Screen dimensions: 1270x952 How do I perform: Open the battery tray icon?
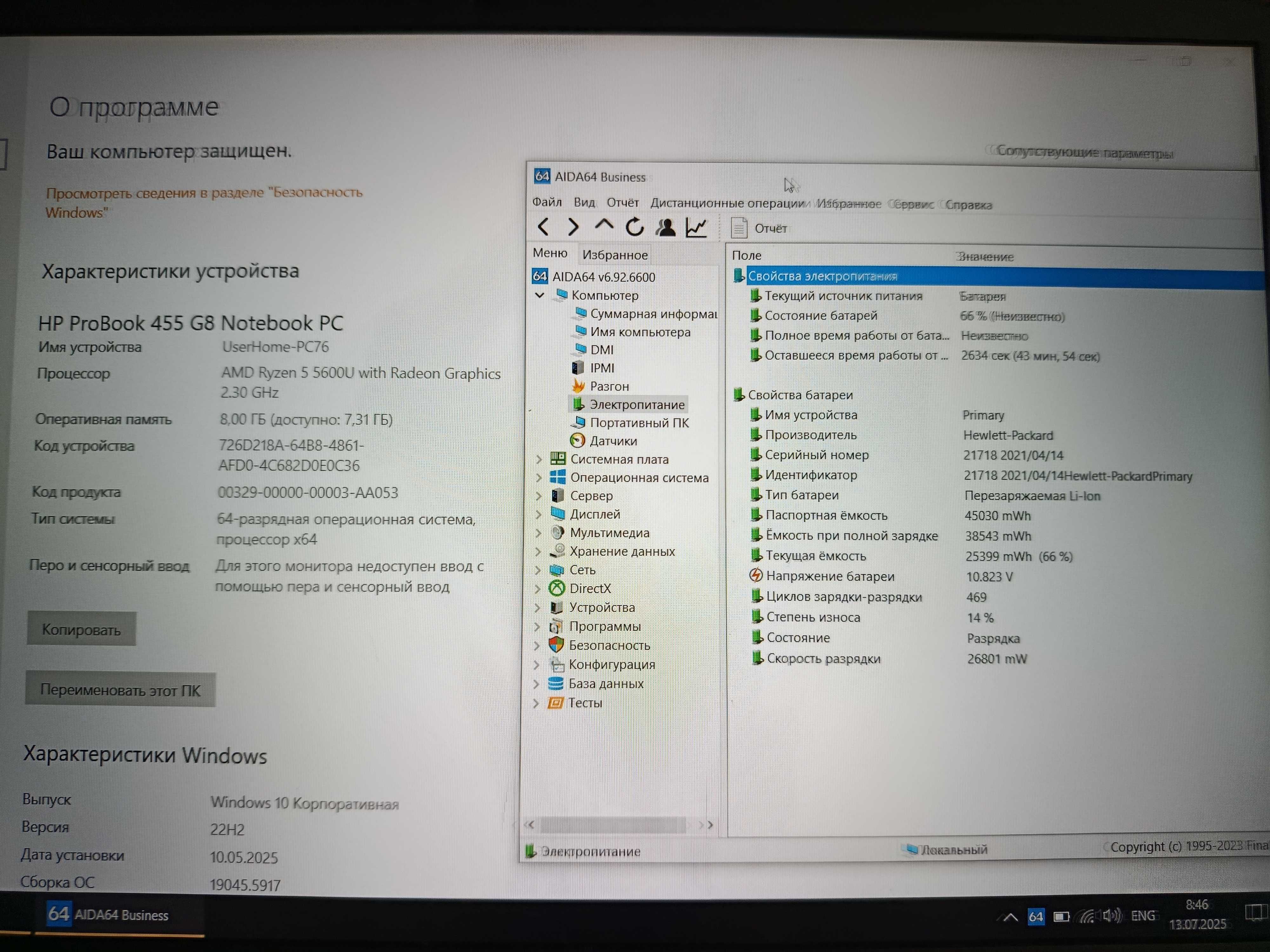(1061, 916)
